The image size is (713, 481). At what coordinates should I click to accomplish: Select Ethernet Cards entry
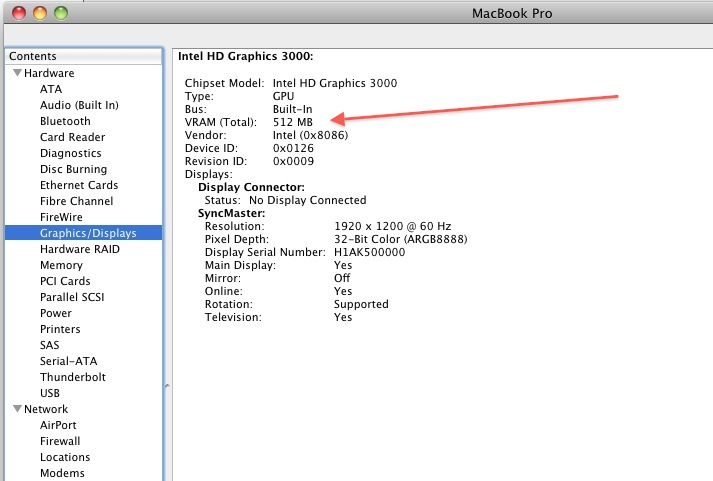point(79,185)
